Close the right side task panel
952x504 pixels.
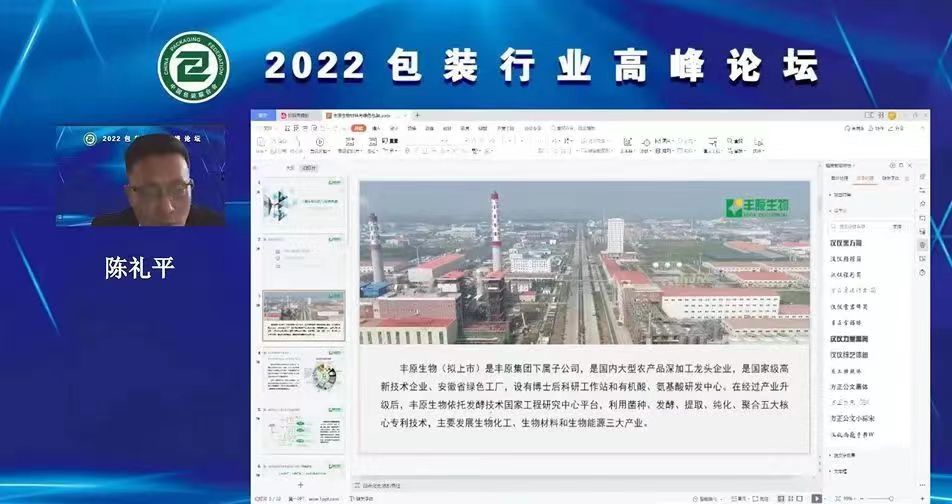click(910, 165)
